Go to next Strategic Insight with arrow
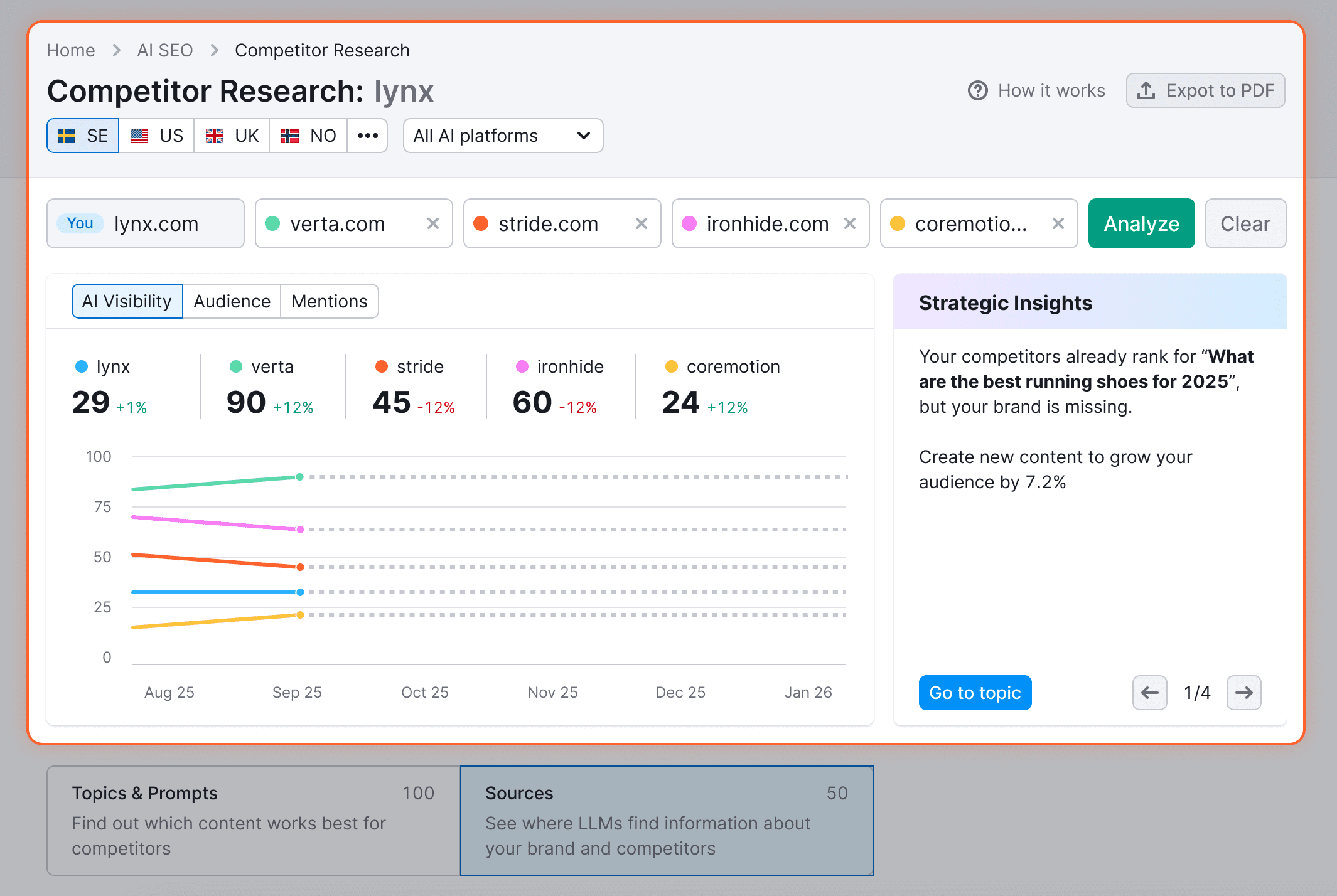 (1243, 693)
